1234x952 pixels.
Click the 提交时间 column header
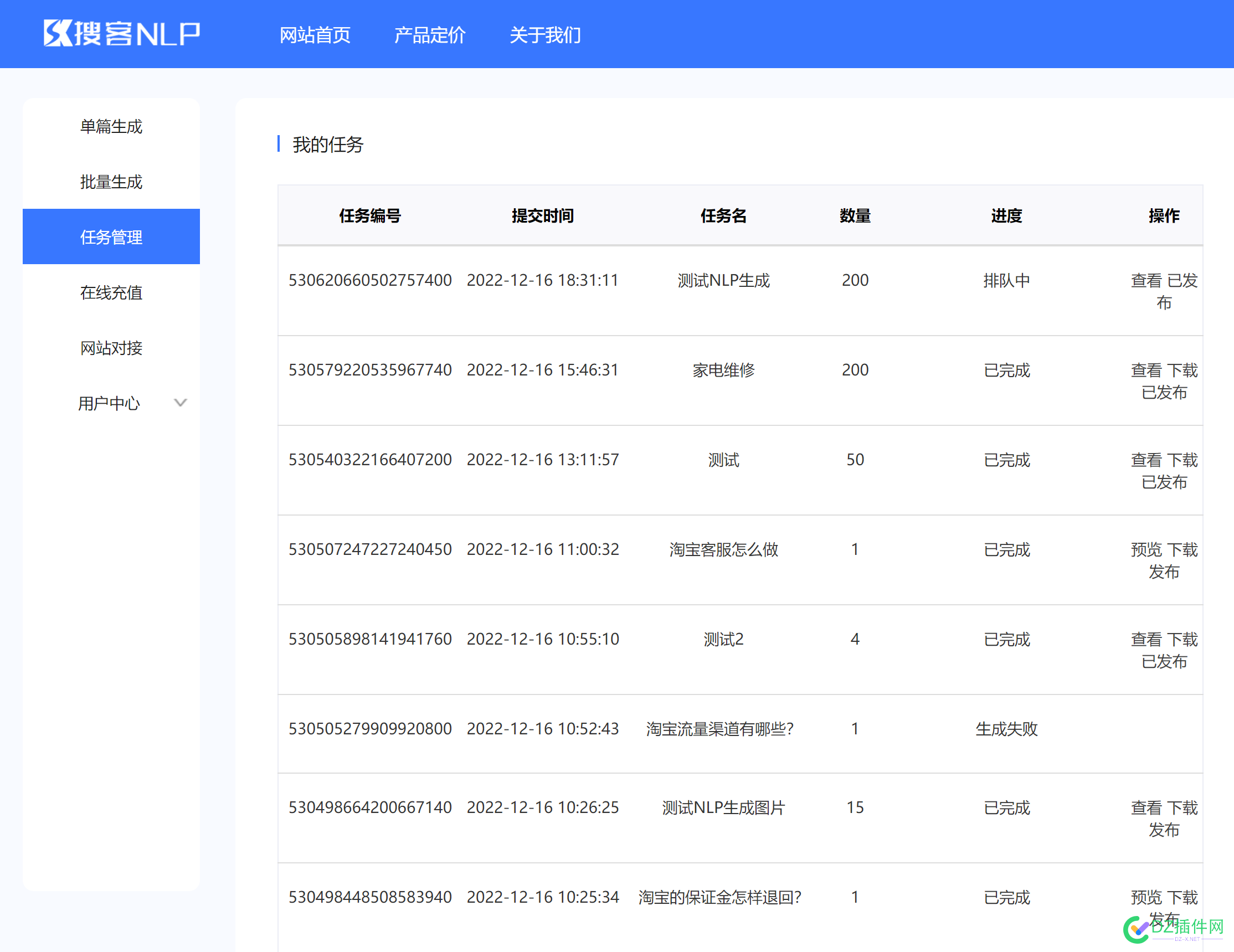tap(542, 215)
